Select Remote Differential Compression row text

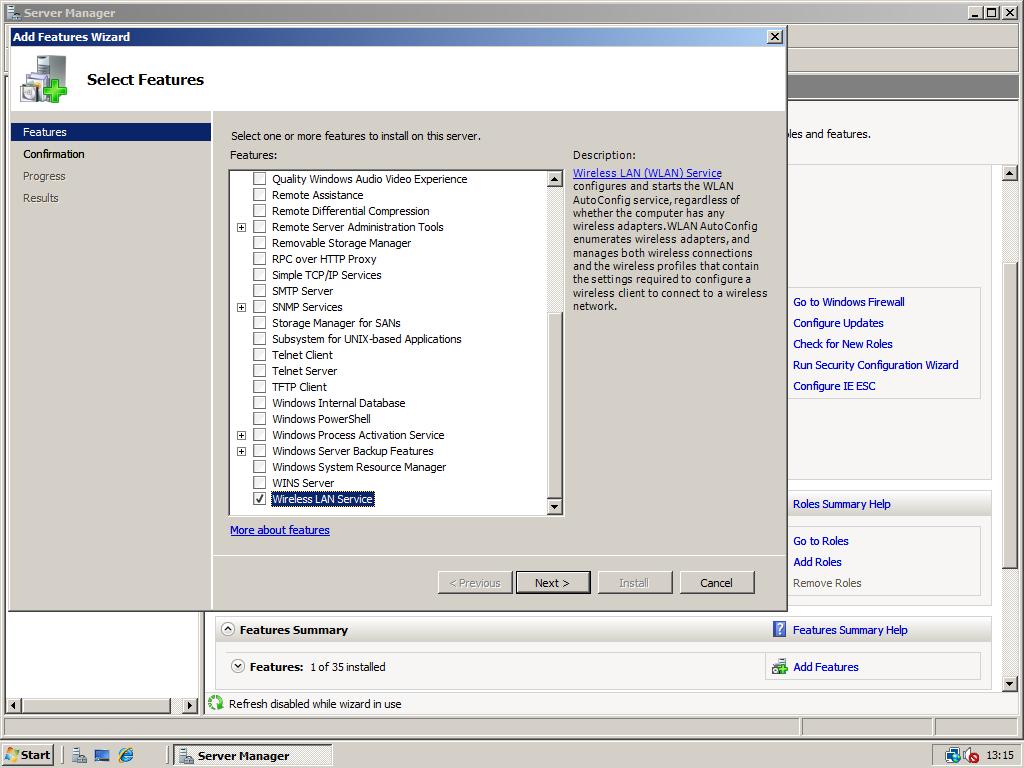coord(351,211)
